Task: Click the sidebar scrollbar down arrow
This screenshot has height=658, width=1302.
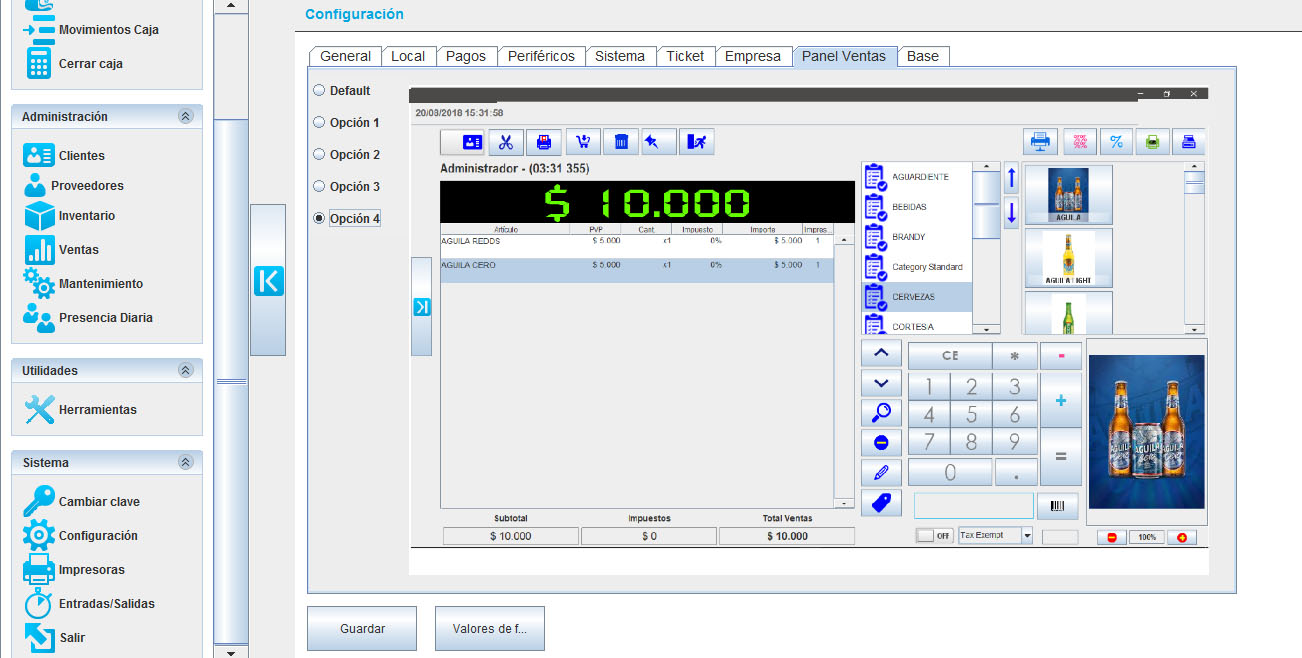Action: 232,652
